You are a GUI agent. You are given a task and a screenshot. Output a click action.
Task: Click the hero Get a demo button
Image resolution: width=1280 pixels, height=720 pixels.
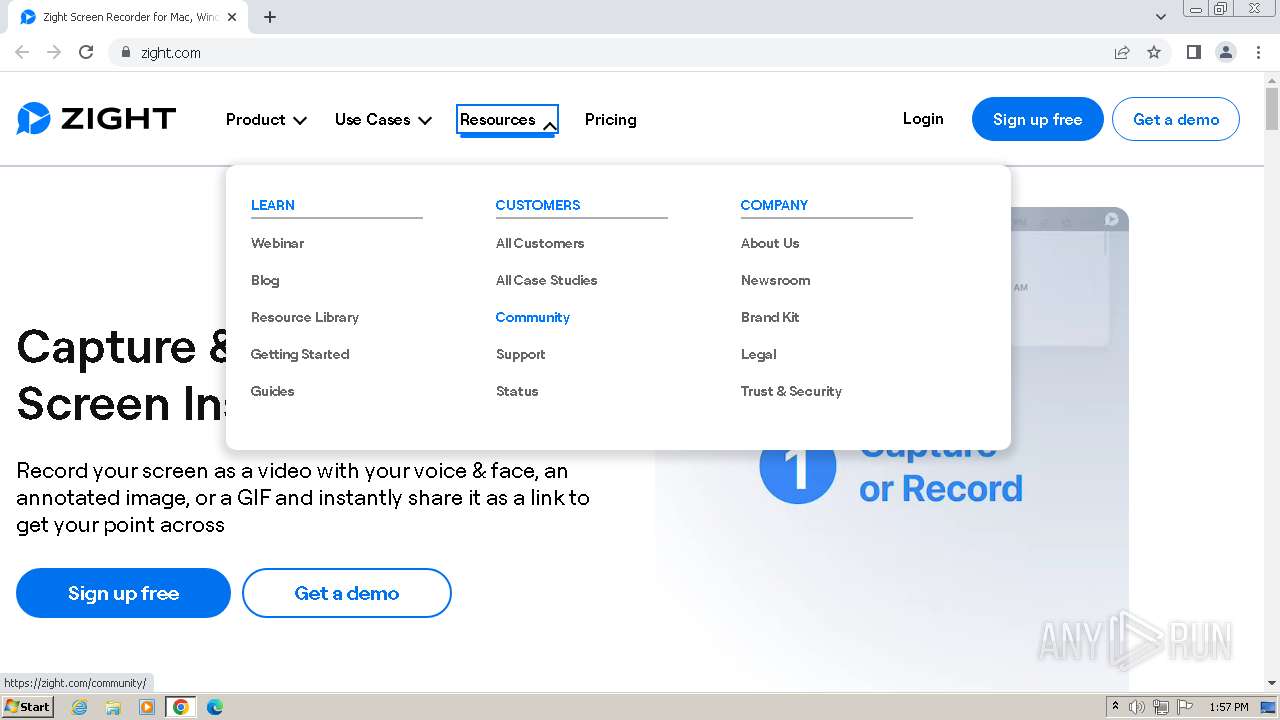tap(346, 593)
